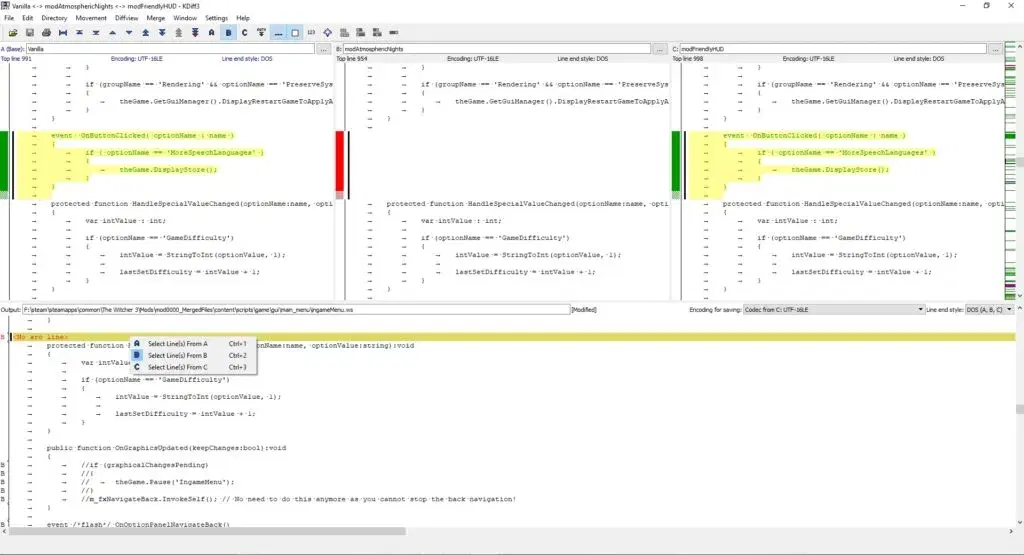Go to previous unsolved conflict icon
The width and height of the screenshot is (1024, 555).
point(178,32)
